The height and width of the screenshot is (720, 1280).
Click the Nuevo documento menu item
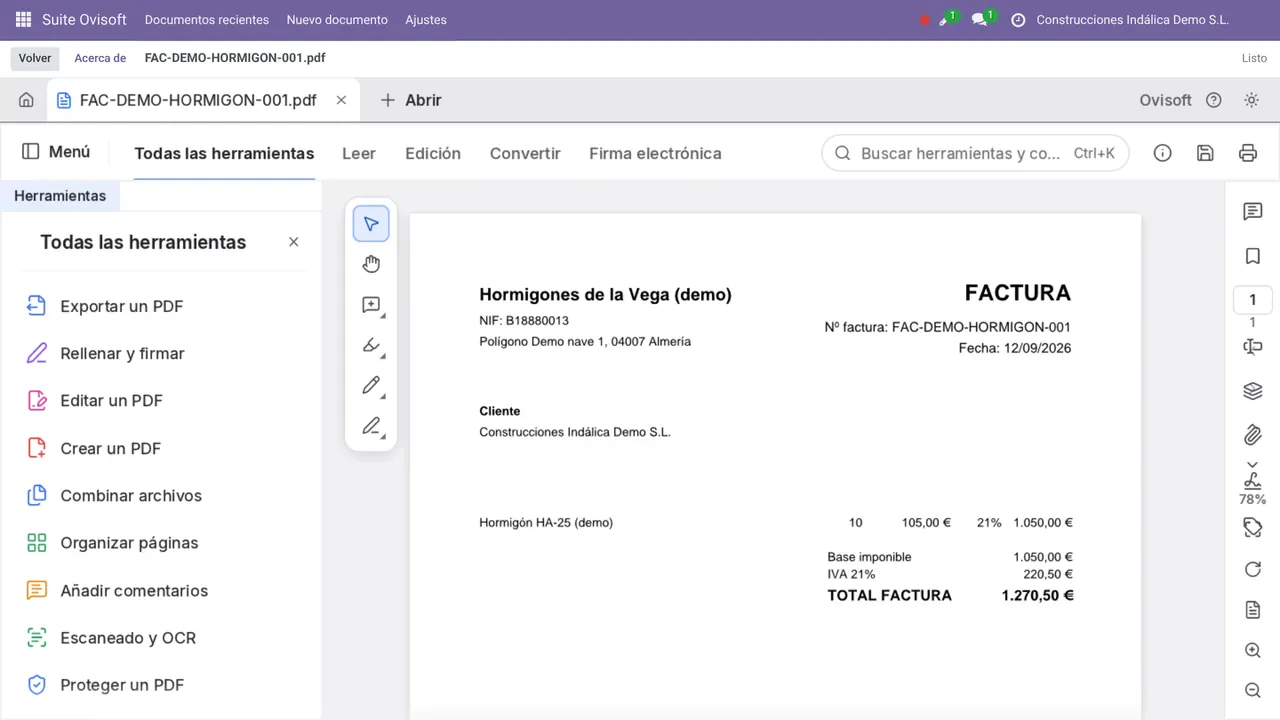pyautogui.click(x=337, y=19)
